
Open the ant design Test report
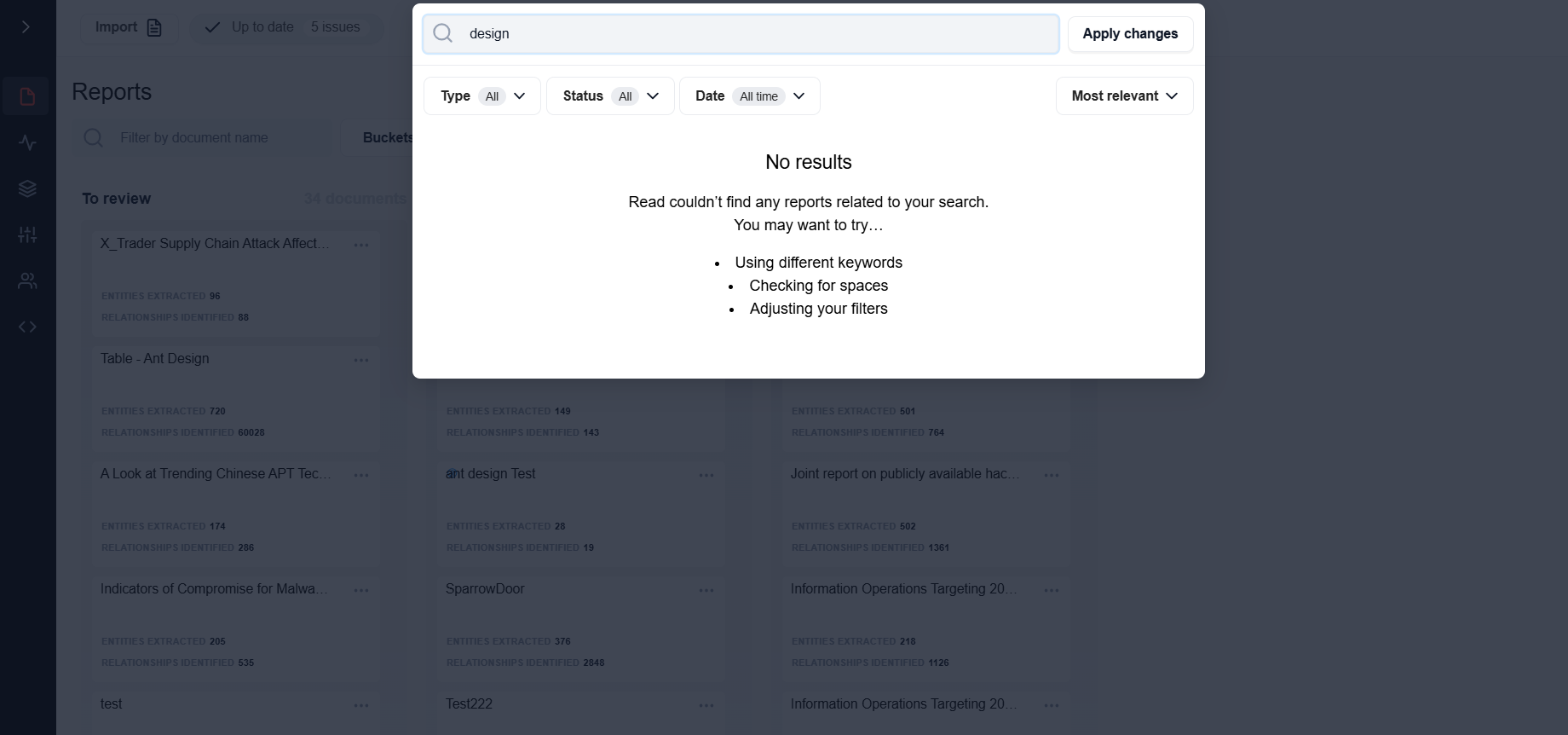click(x=490, y=473)
